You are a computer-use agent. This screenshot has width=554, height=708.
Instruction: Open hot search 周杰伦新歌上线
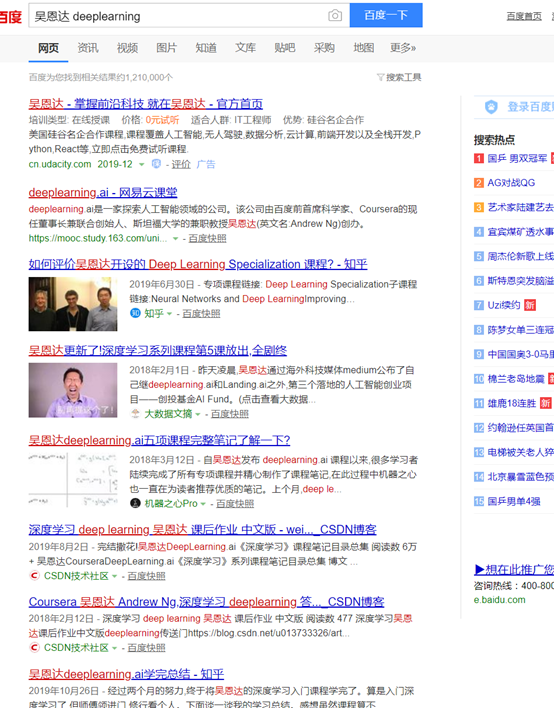coord(521,256)
